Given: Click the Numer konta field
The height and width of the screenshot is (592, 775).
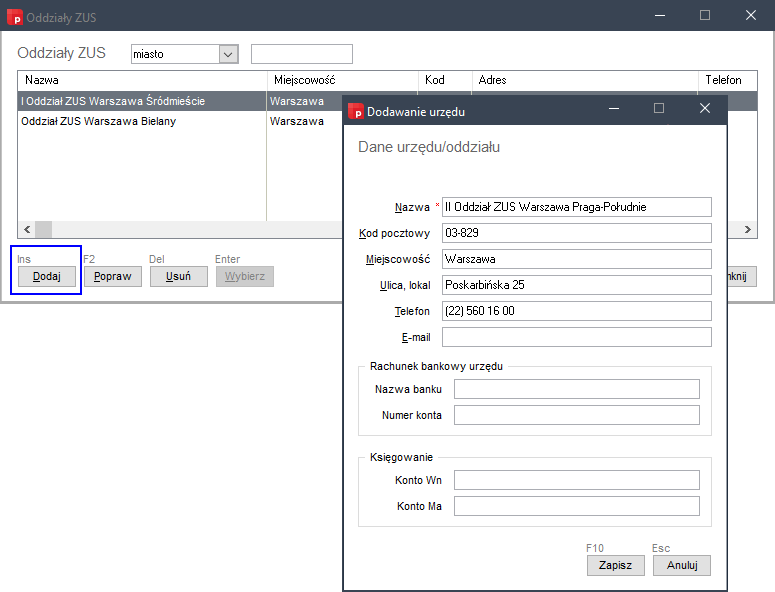Looking at the screenshot, I should pyautogui.click(x=577, y=415).
